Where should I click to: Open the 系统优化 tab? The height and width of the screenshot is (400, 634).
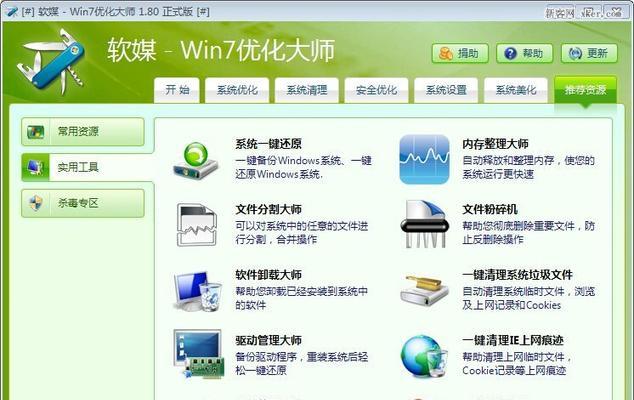[x=237, y=89]
